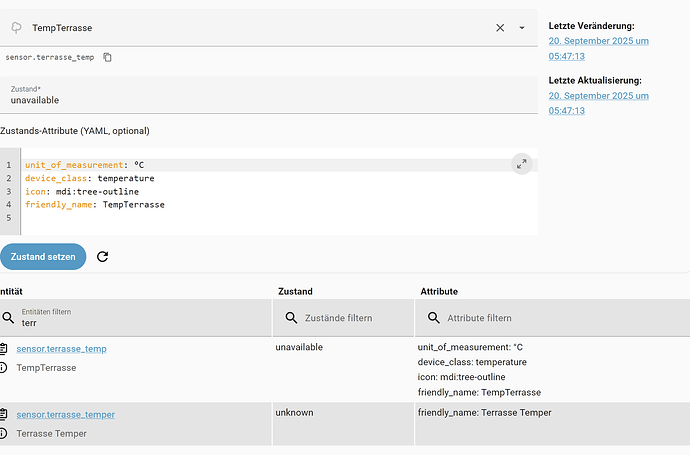
Task: Show info for the Terrasse Temper row
Action: [3, 433]
